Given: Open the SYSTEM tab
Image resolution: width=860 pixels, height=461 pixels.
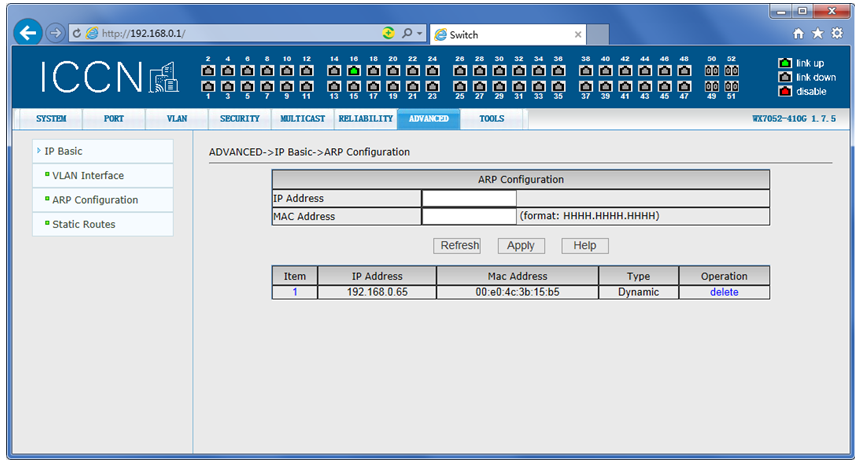Looking at the screenshot, I should click(51, 118).
